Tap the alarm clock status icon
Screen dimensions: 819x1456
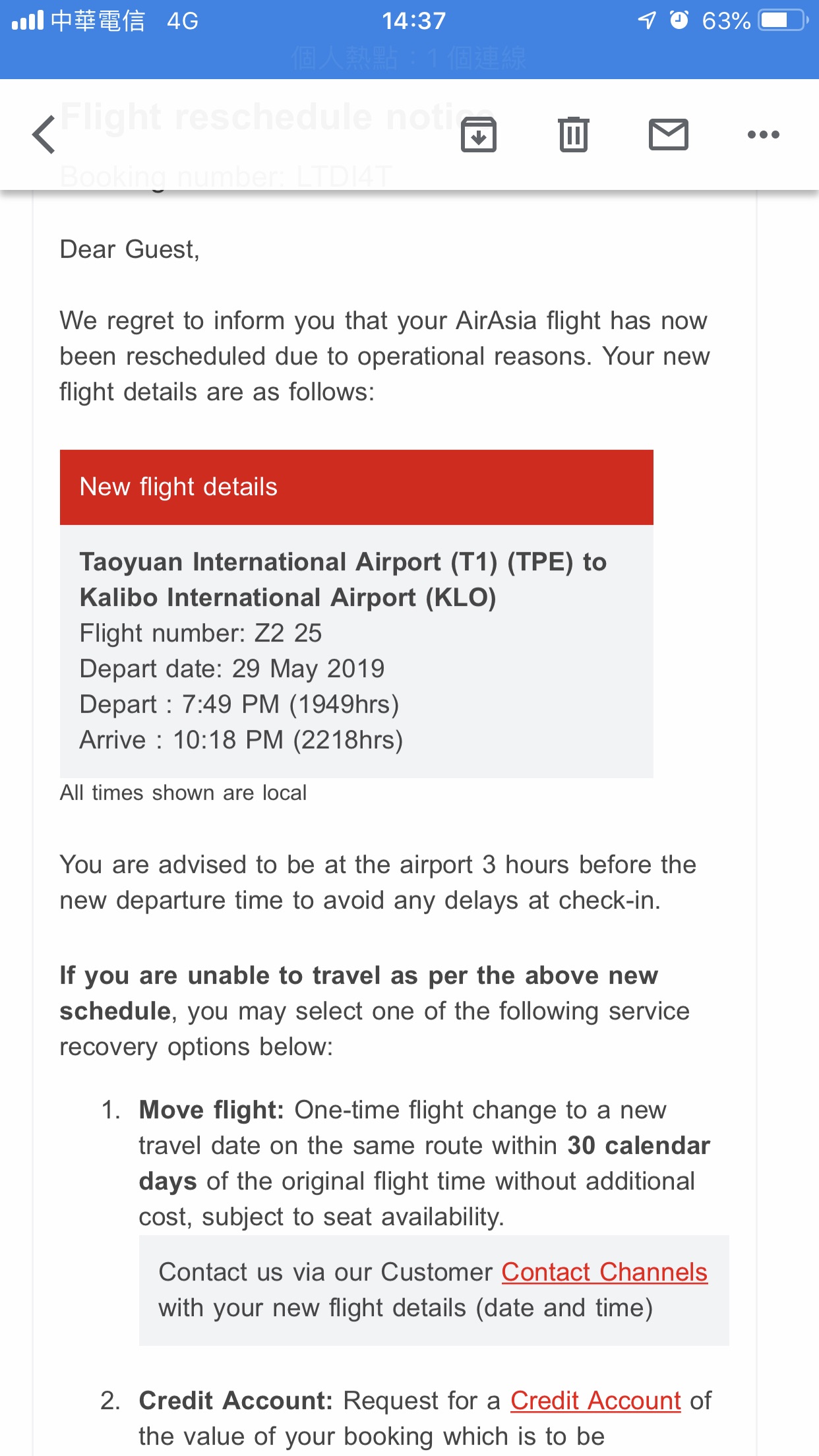pos(679,21)
